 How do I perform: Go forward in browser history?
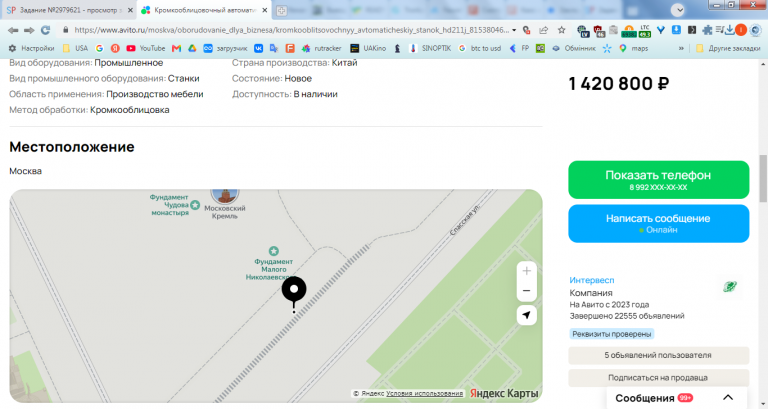coord(29,30)
